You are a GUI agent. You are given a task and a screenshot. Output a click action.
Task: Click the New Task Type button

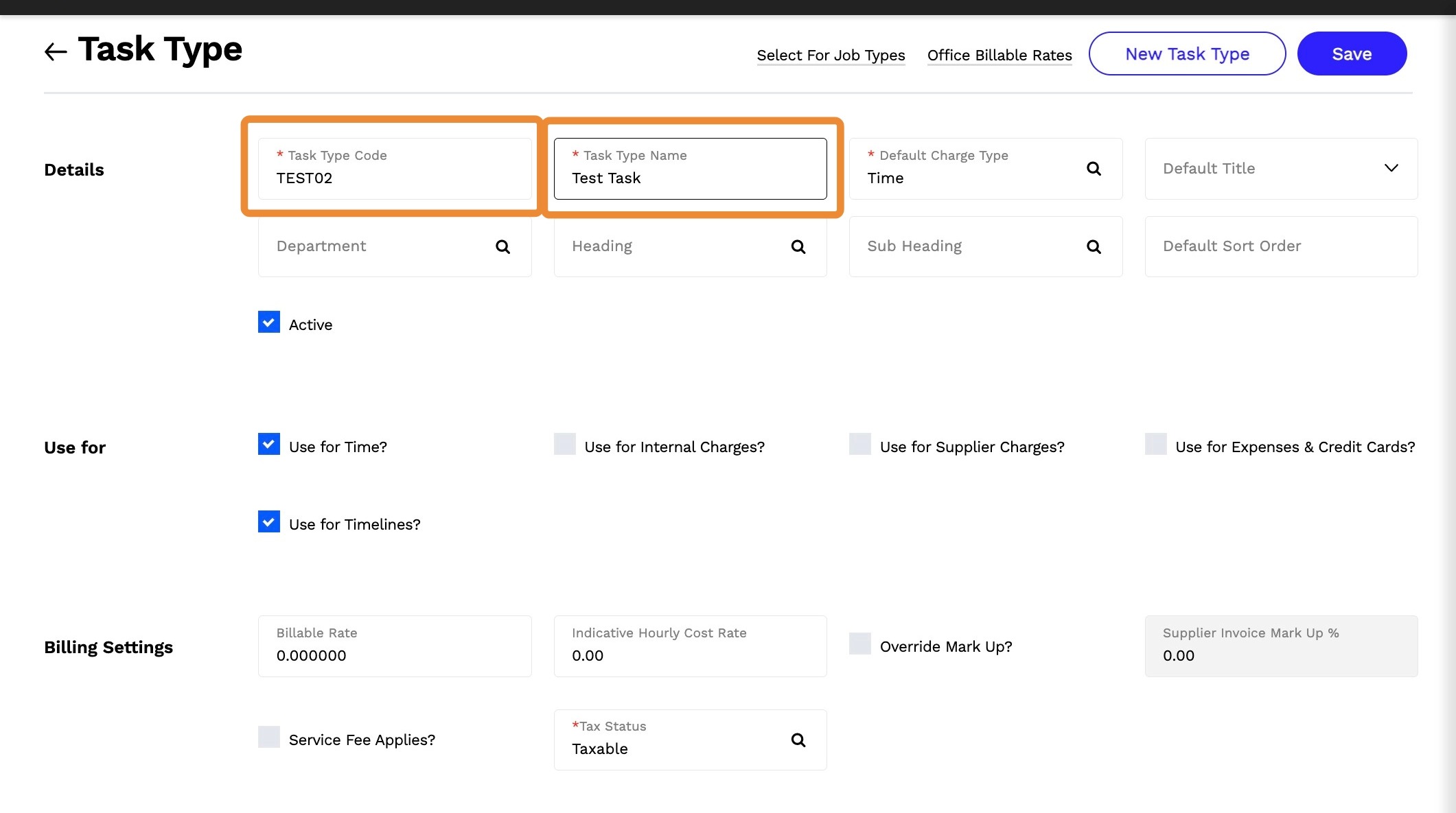pos(1187,54)
